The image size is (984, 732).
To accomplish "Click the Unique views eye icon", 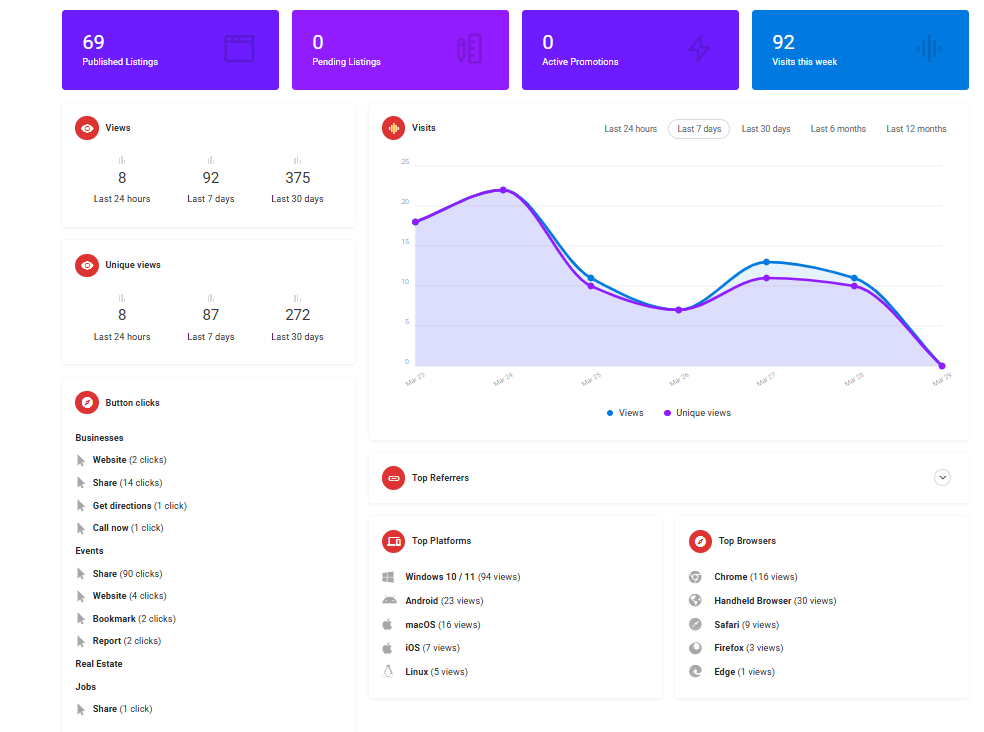I will (87, 265).
